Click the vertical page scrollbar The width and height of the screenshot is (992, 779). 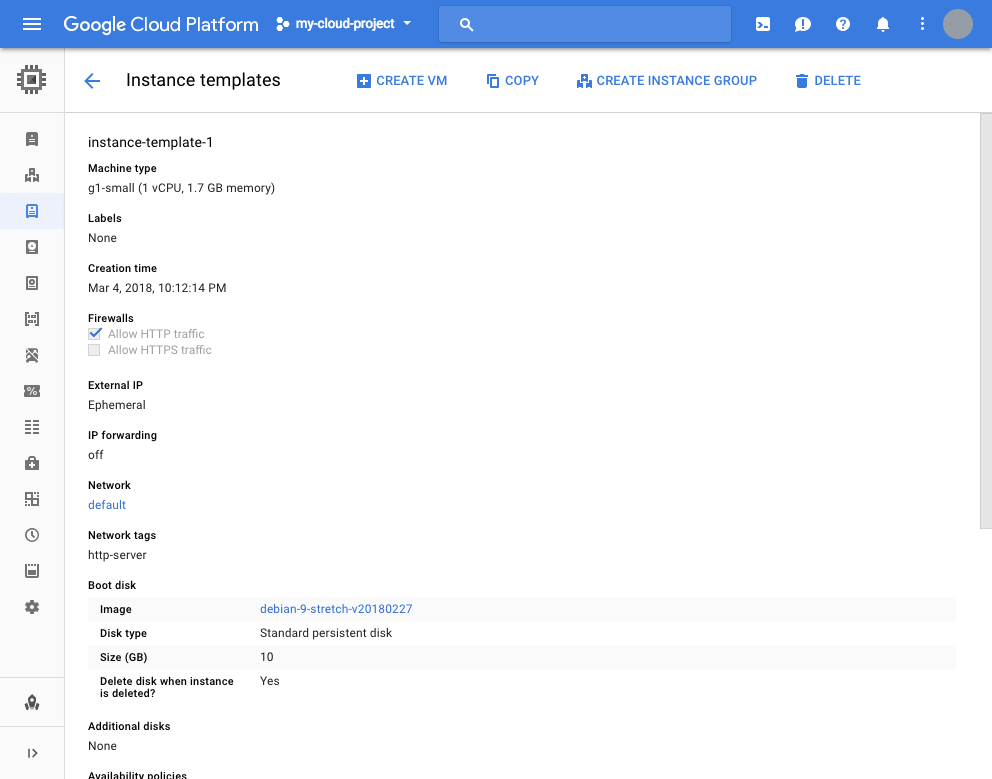pos(986,321)
